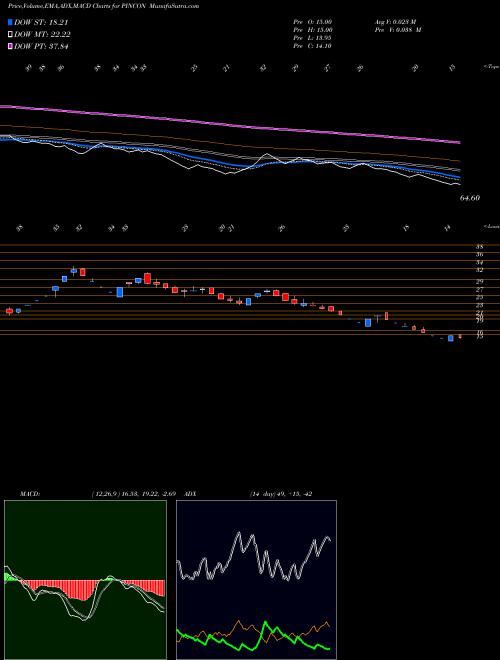Click the price axis label 27
Screen dimensions: 500x660
(x=479, y=290)
